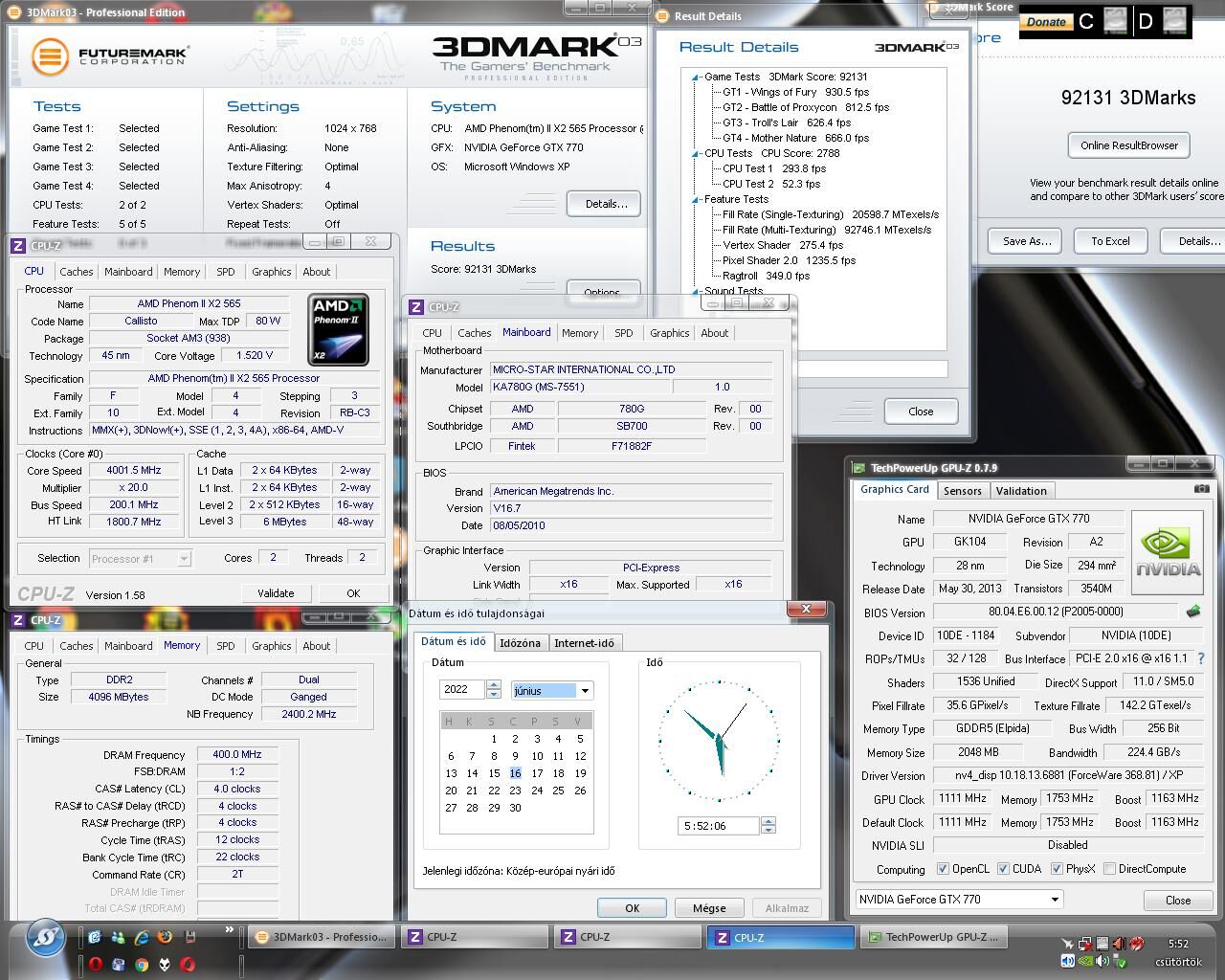
Task: Click the airplane tray icon
Action: tap(1067, 944)
